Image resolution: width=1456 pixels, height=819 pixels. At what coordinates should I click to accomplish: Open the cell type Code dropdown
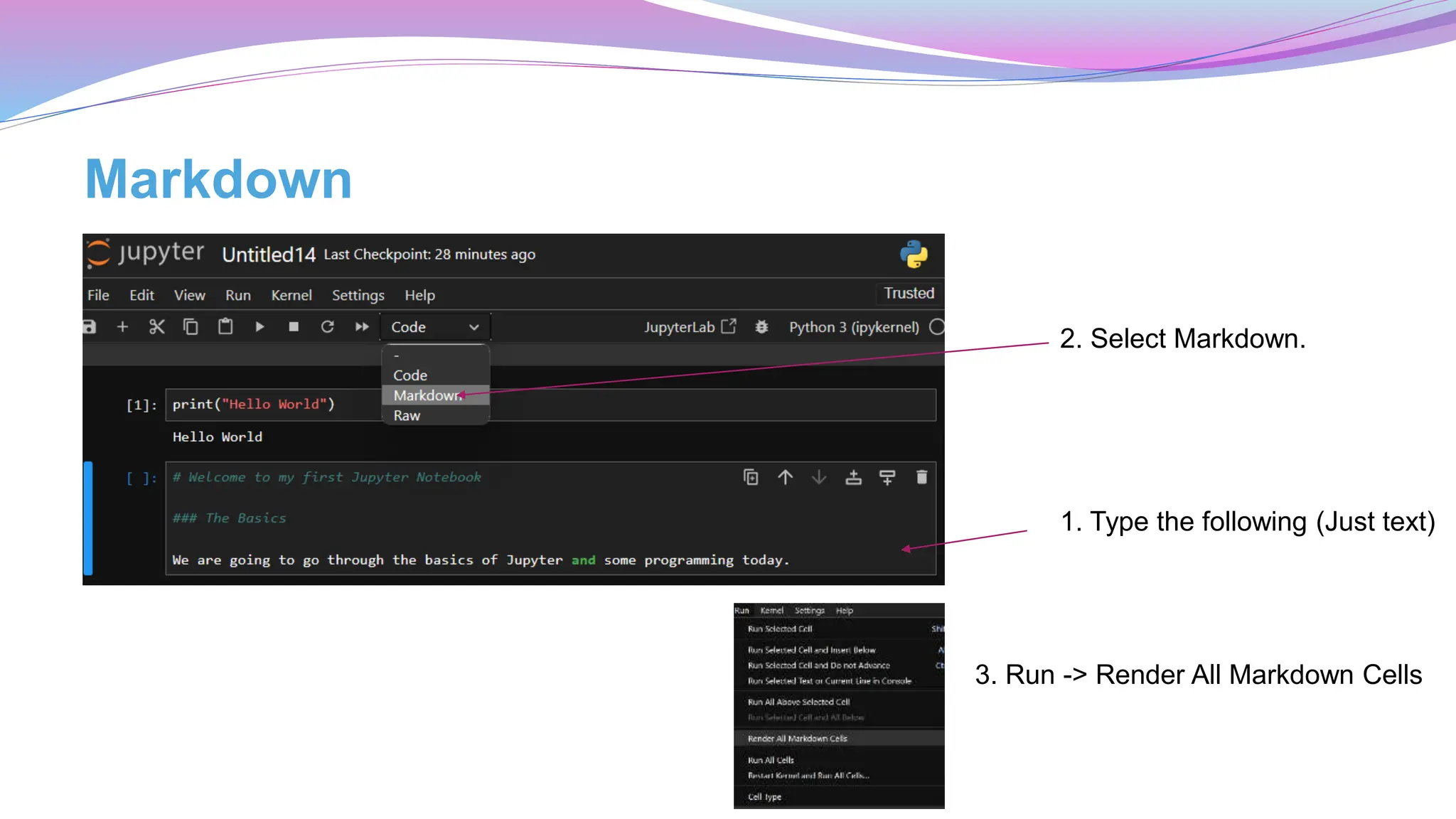click(x=435, y=327)
